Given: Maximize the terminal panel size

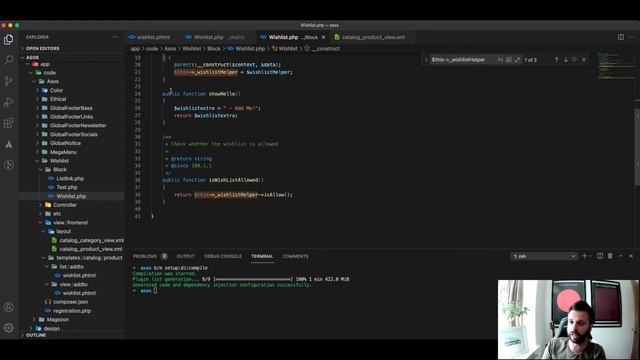Looking at the screenshot, I should pos(620,256).
